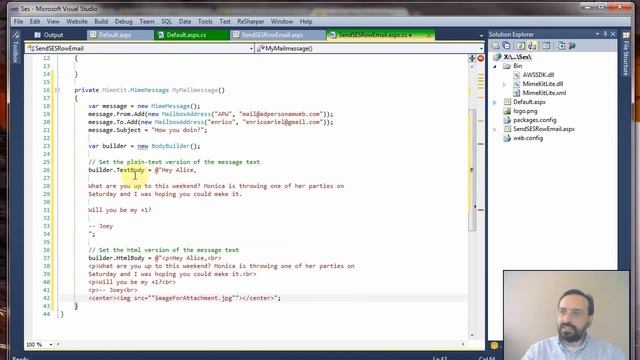
Task: Open the 100 % zoom dropdown
Action: click(x=51, y=344)
